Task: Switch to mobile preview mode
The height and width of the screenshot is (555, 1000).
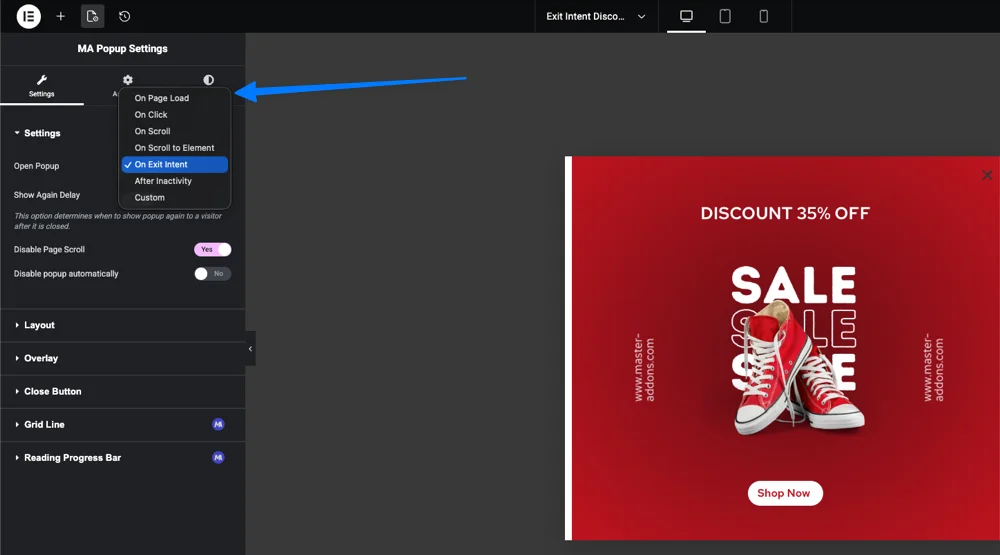Action: 763,17
